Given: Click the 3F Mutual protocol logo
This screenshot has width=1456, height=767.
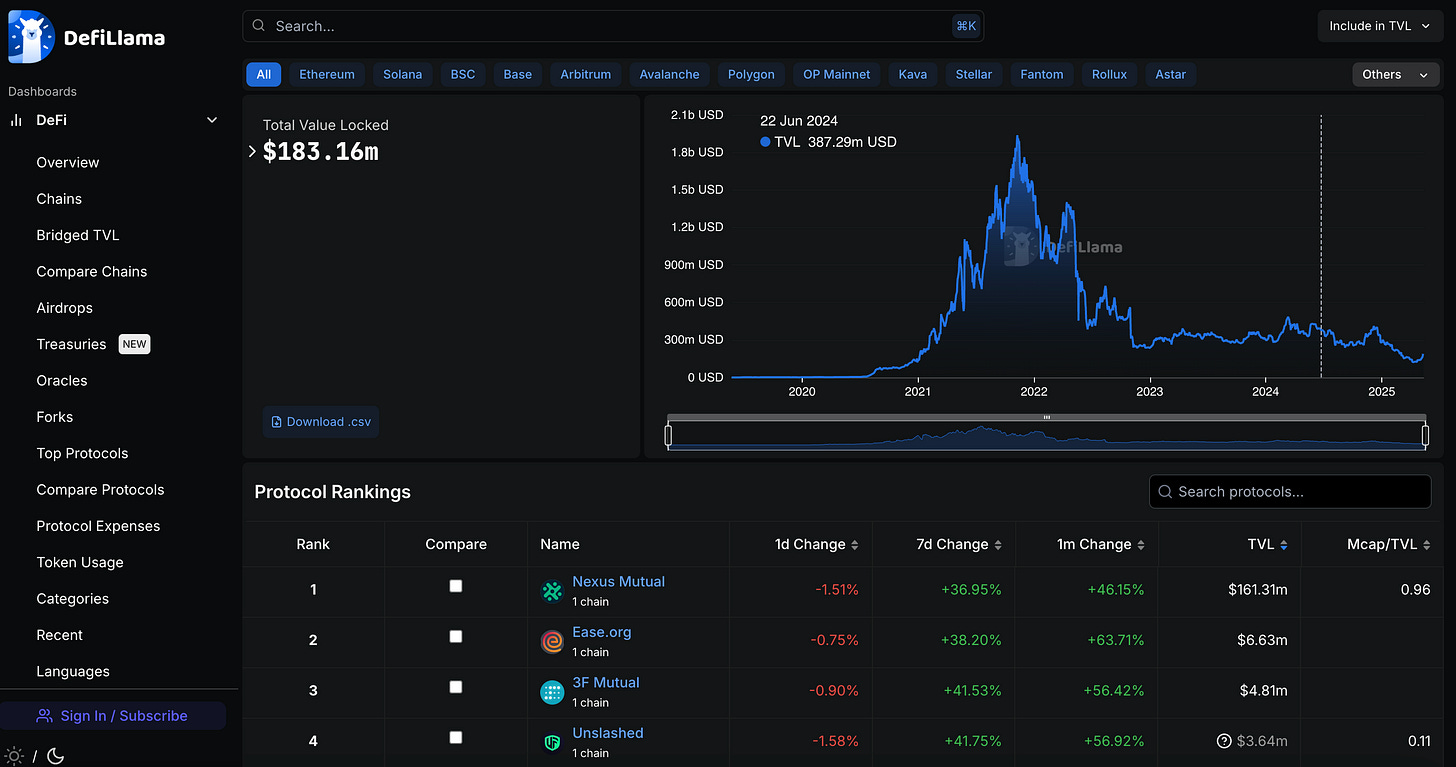Looking at the screenshot, I should point(552,692).
